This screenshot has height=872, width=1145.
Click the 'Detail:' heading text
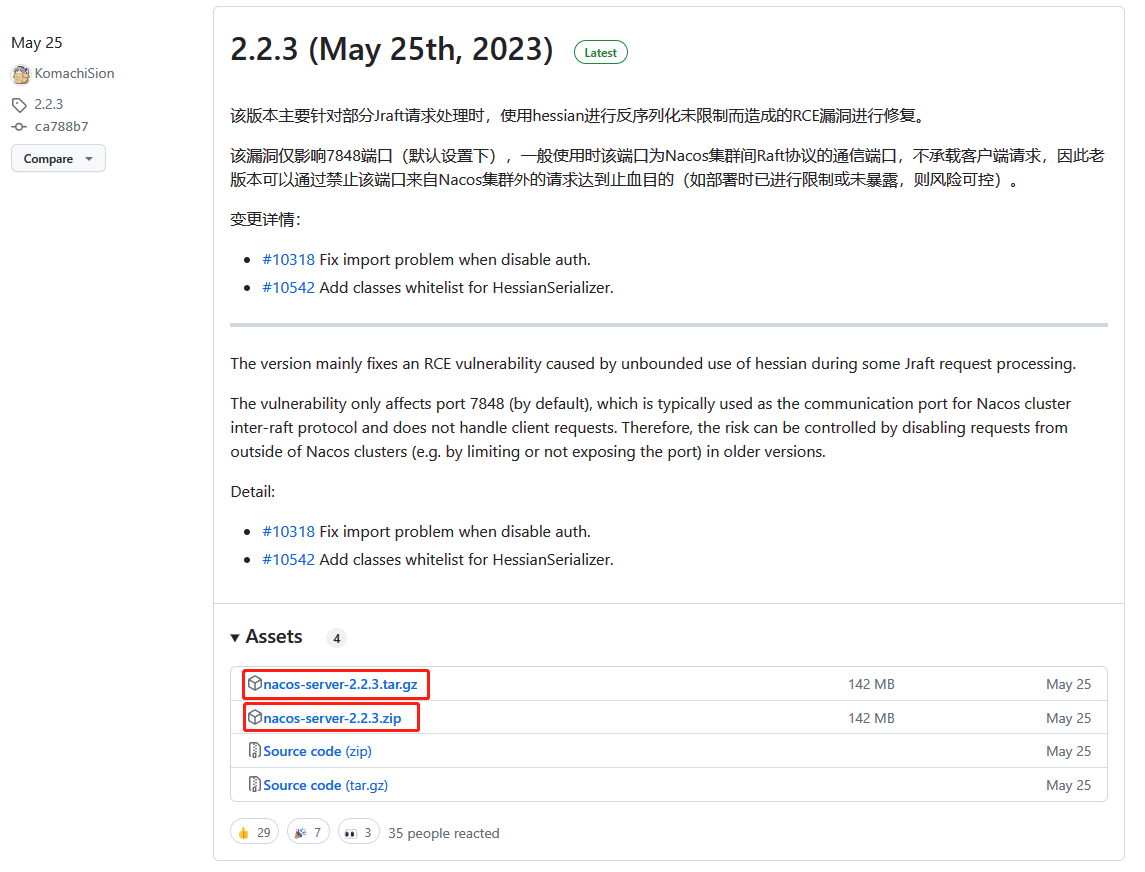coord(253,492)
